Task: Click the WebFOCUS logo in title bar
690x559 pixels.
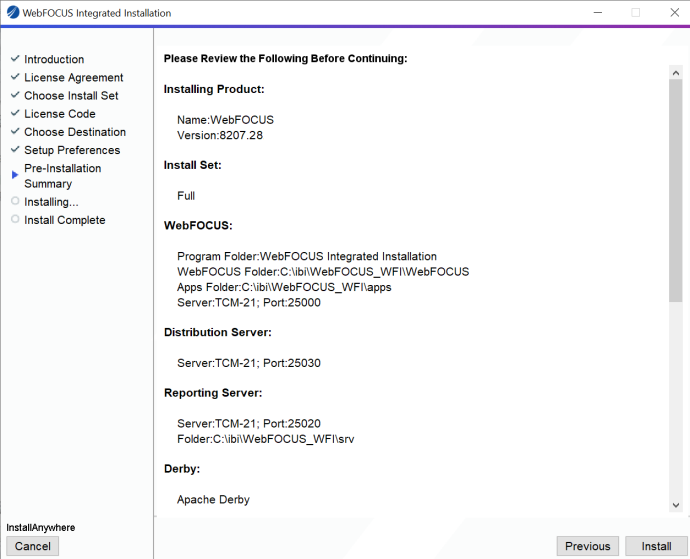Action: pos(13,12)
